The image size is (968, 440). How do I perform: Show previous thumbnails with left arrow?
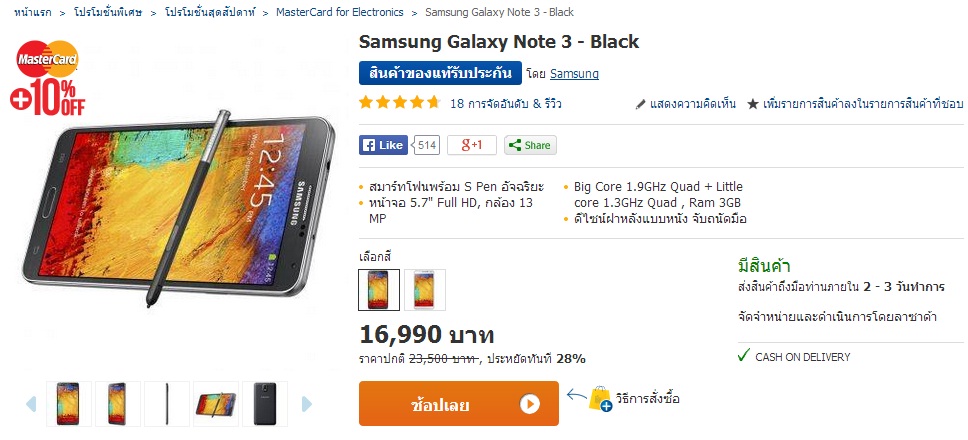[x=31, y=404]
